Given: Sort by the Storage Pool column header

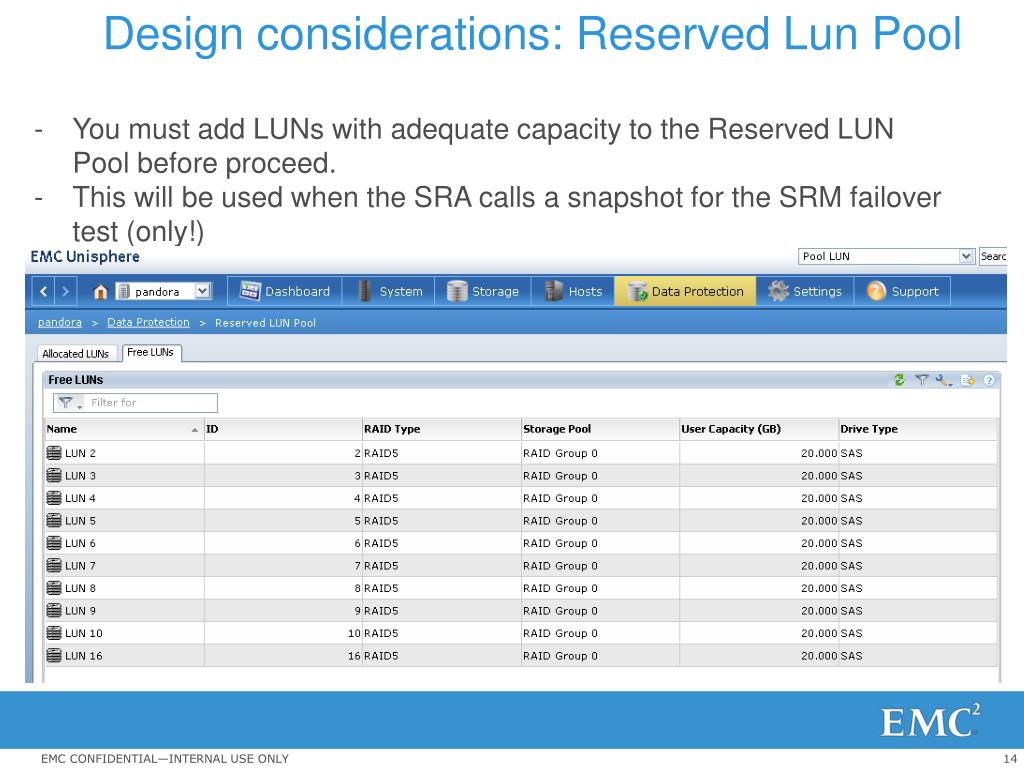Looking at the screenshot, I should [600, 429].
